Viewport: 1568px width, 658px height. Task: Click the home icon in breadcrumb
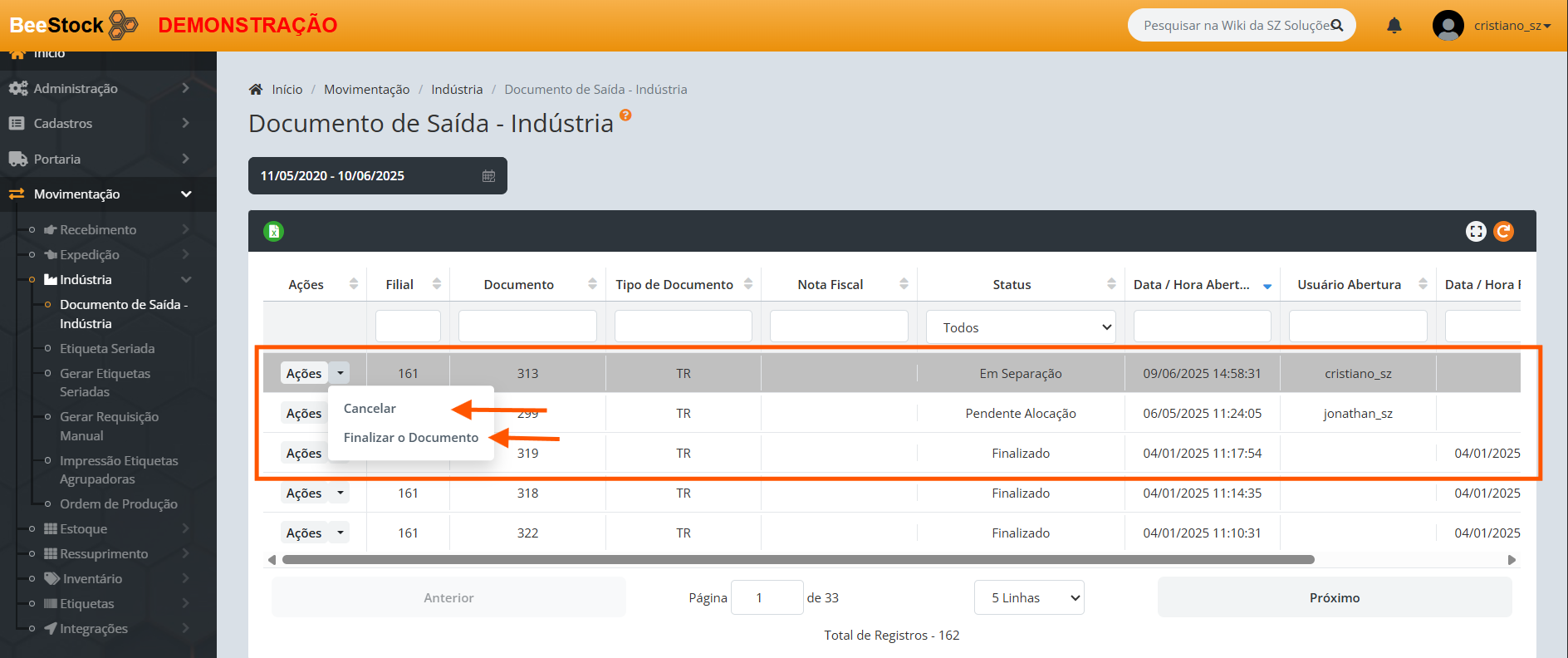click(x=256, y=90)
